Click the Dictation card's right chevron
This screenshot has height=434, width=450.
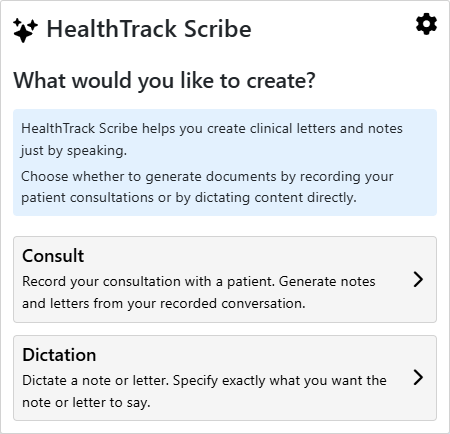pyautogui.click(x=418, y=378)
